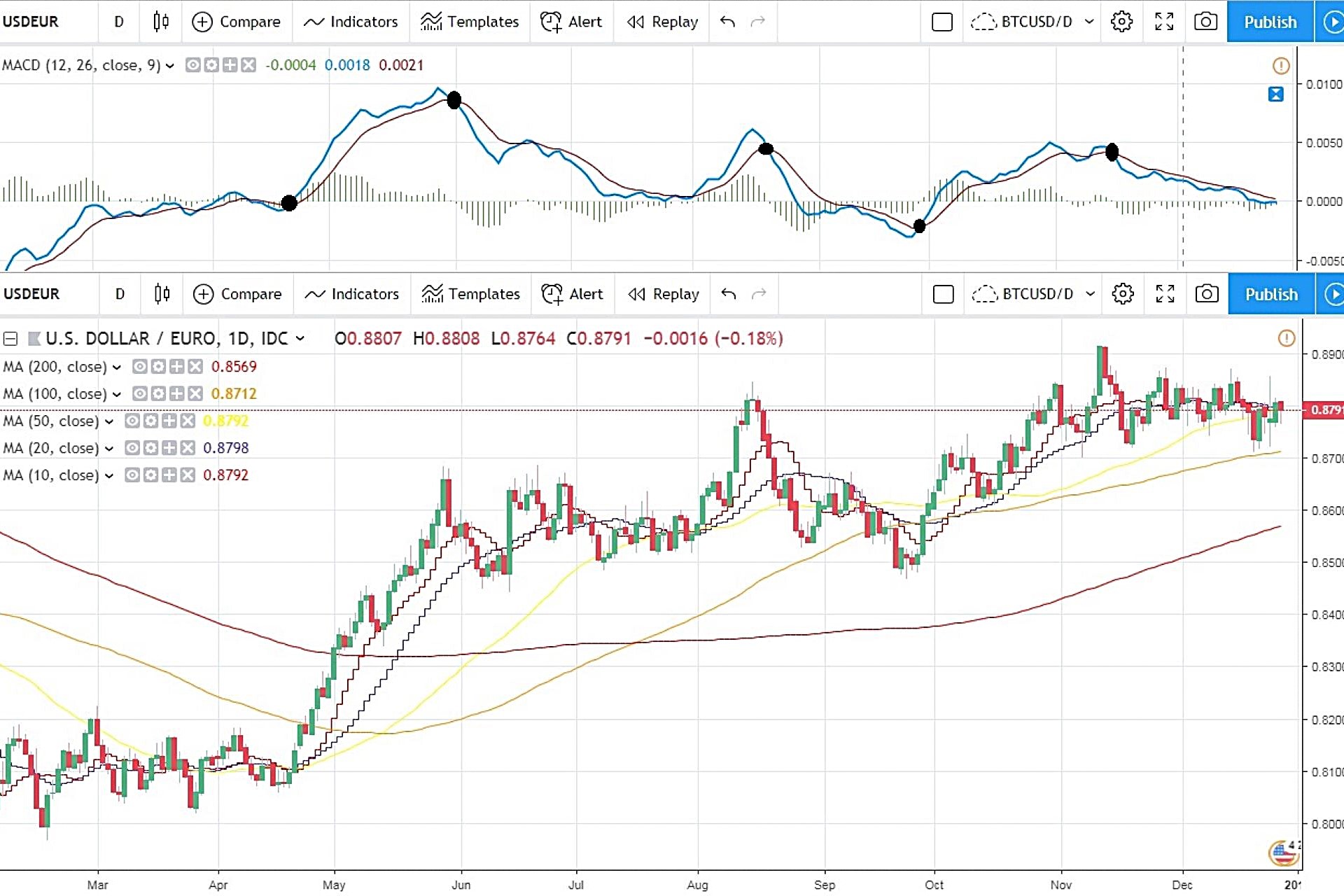The height and width of the screenshot is (896, 1344).
Task: Enter fullscreen mode from upper toolbar
Action: [x=1164, y=22]
